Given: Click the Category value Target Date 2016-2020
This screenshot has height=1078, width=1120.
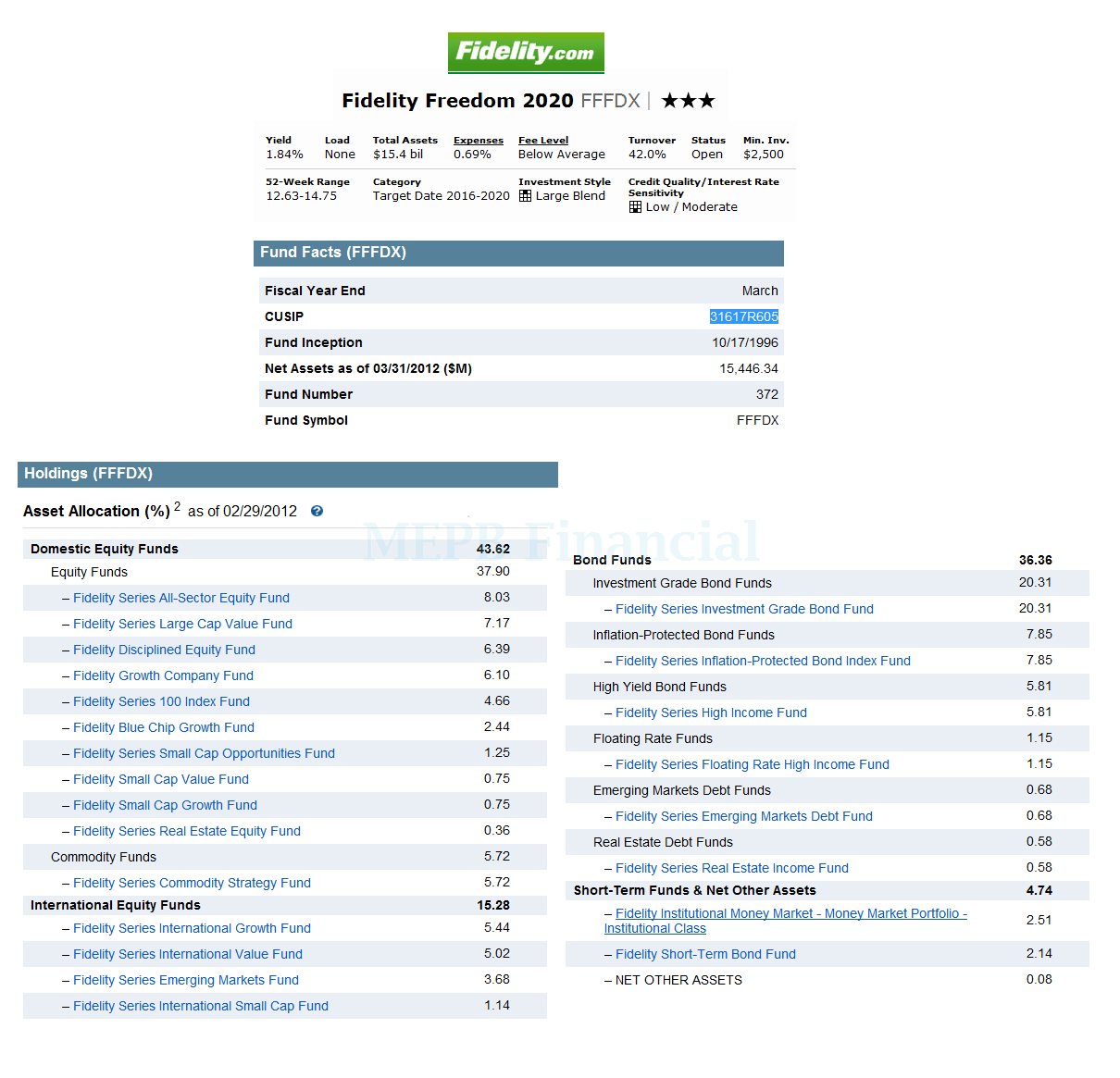Looking at the screenshot, I should [442, 196].
